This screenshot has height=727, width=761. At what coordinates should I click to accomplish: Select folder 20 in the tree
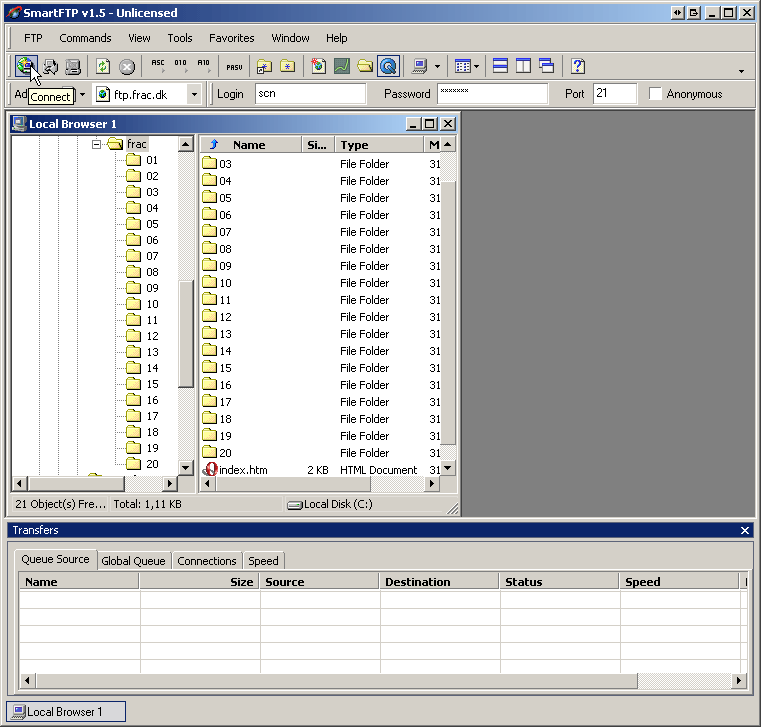tap(142, 464)
